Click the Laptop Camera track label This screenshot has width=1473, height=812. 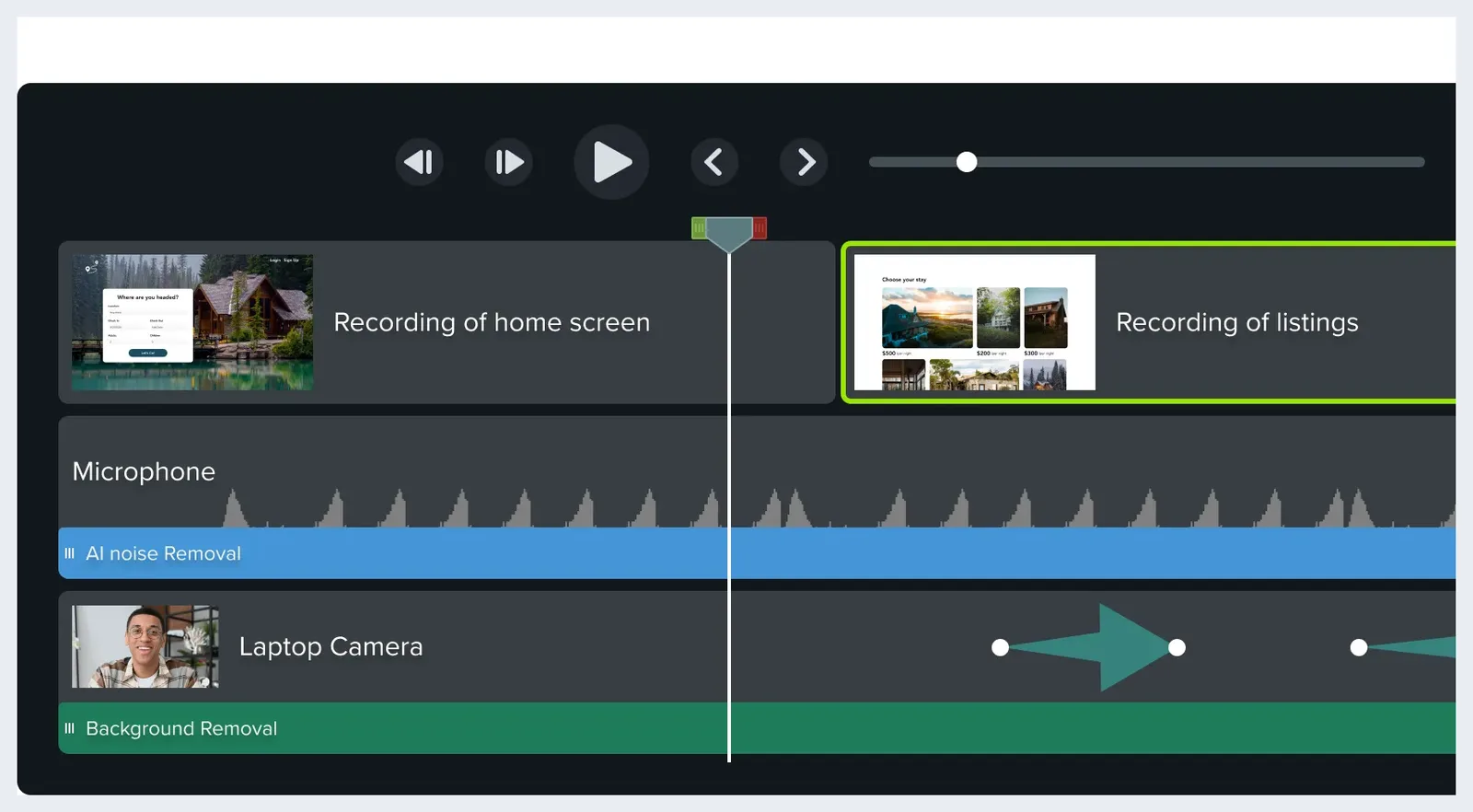pyautogui.click(x=331, y=646)
